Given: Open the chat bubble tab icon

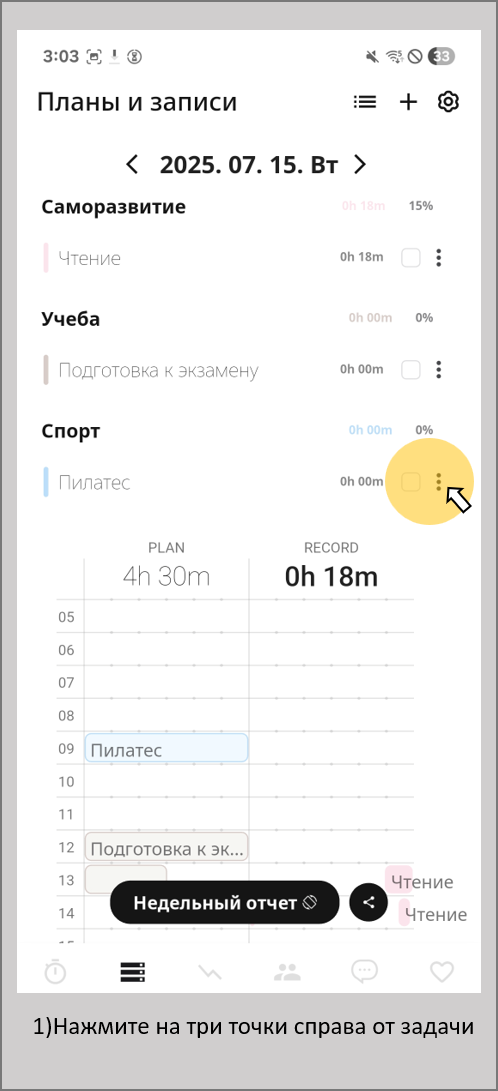Looking at the screenshot, I should pyautogui.click(x=364, y=971).
